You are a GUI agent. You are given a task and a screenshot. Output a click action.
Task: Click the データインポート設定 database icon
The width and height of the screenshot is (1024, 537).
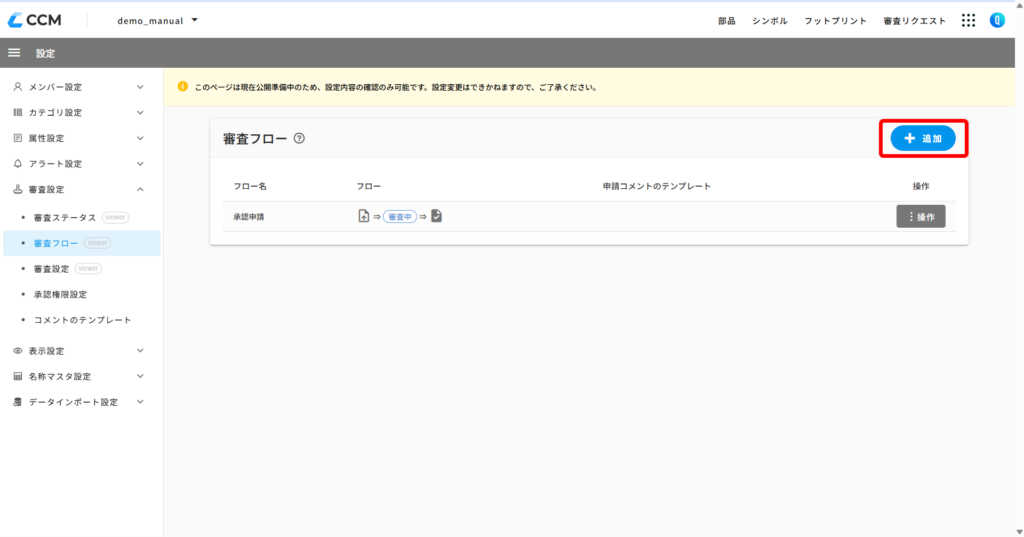click(x=18, y=402)
